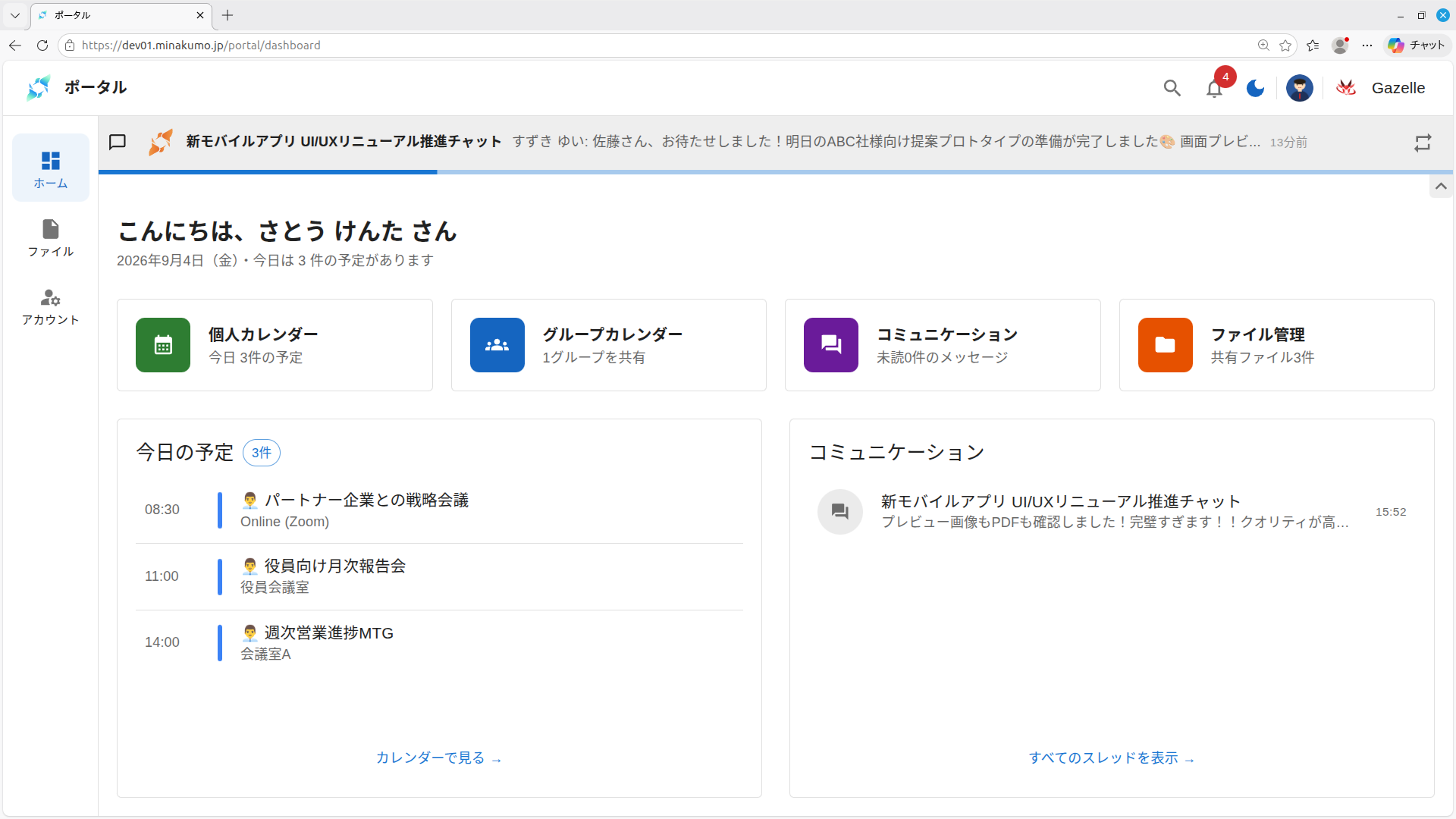
Task: Open パートナー企業との戦略会議 event
Action: click(439, 510)
